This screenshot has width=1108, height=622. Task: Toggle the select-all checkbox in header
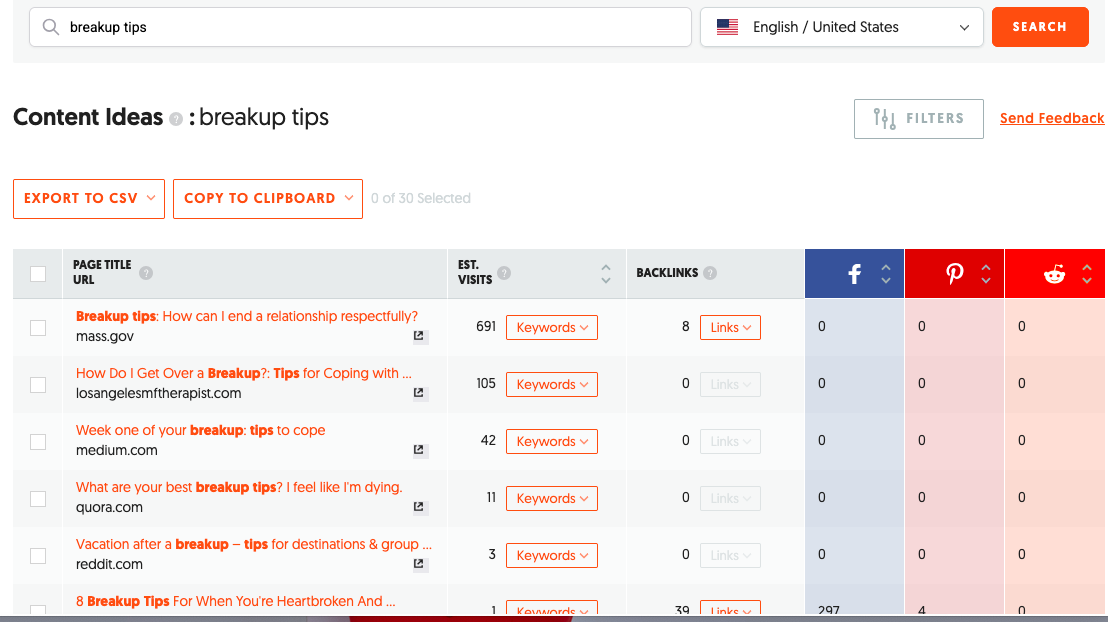pyautogui.click(x=38, y=274)
